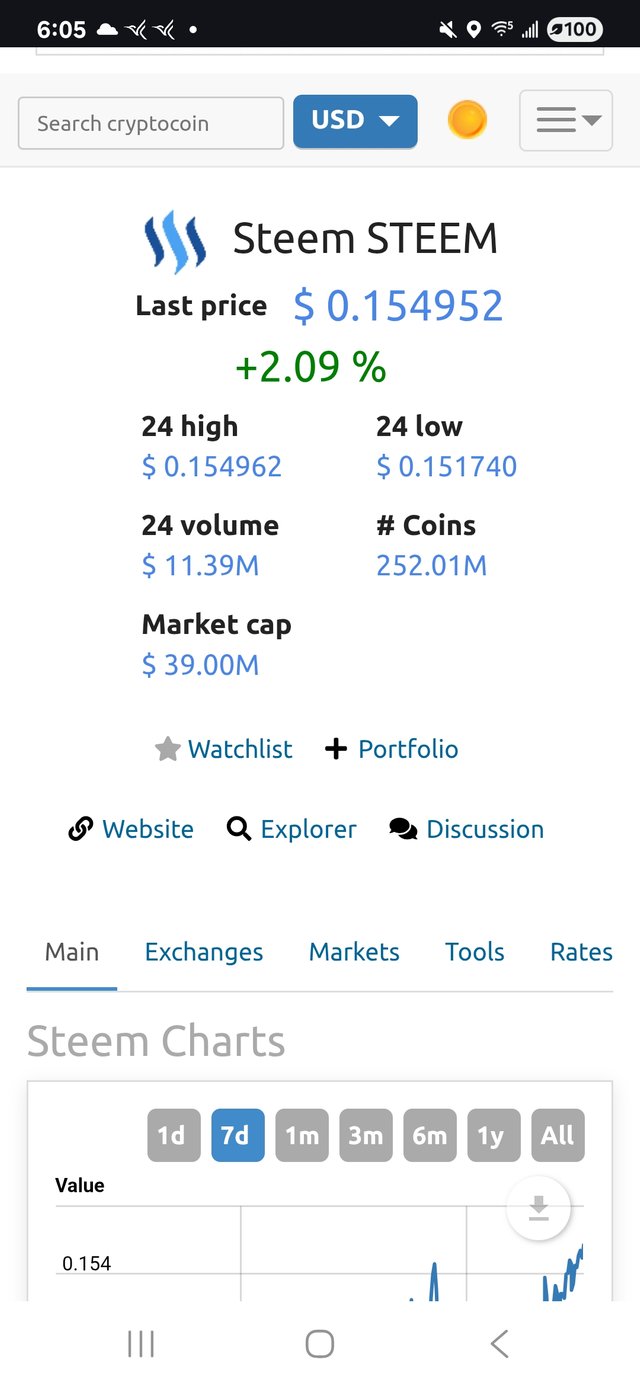Tap the Android home button
640x1387 pixels.
[320, 1344]
